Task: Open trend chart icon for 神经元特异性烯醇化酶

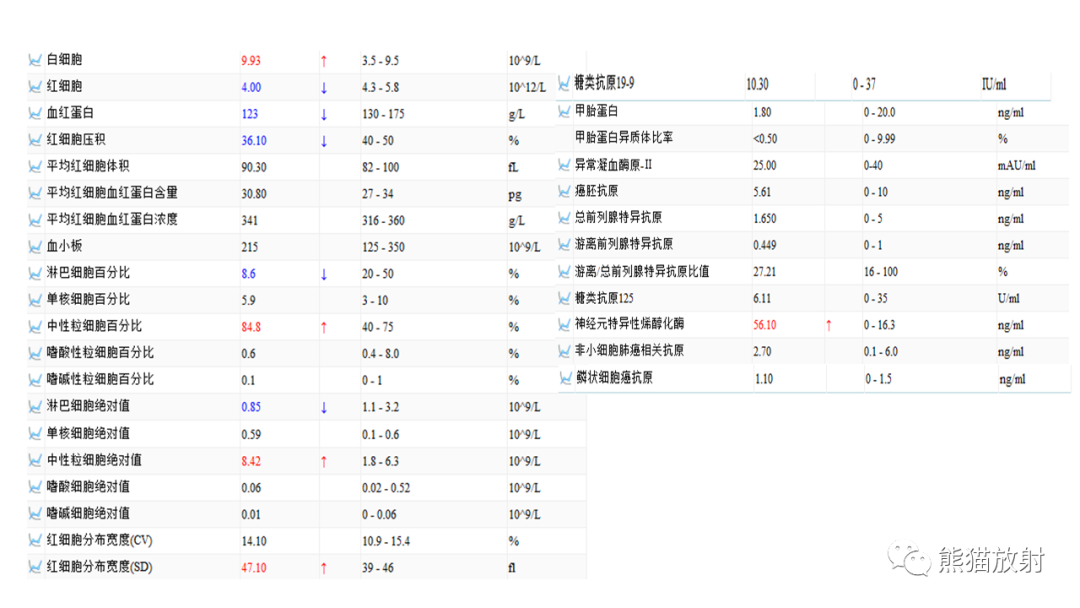Action: [x=564, y=325]
